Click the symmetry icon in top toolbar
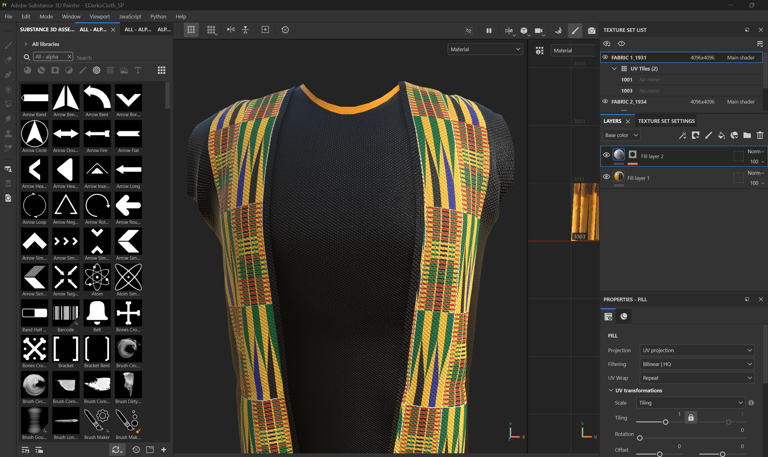 click(x=230, y=30)
